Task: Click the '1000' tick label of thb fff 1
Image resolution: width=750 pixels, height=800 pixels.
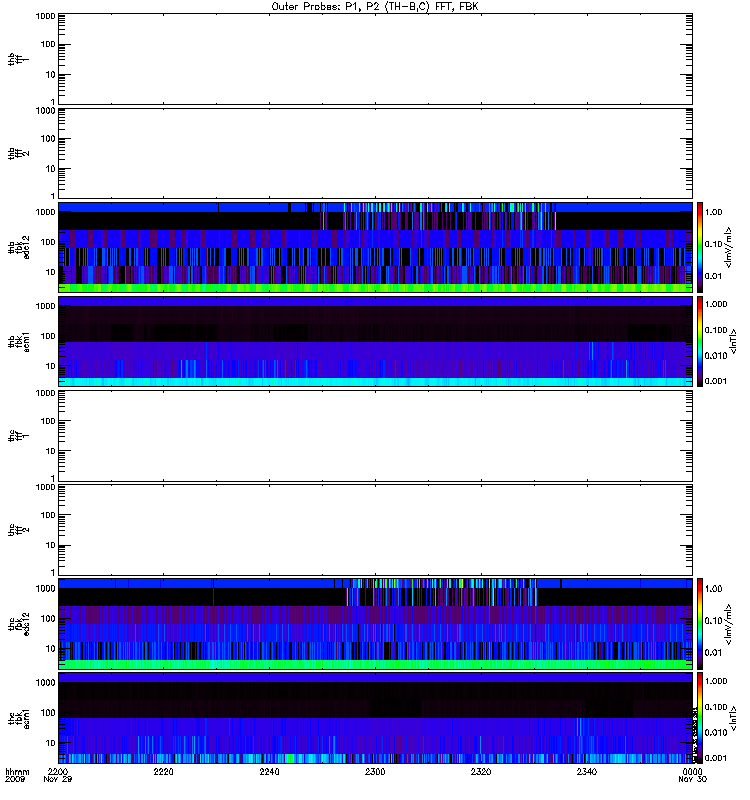Action: pyautogui.click(x=45, y=16)
